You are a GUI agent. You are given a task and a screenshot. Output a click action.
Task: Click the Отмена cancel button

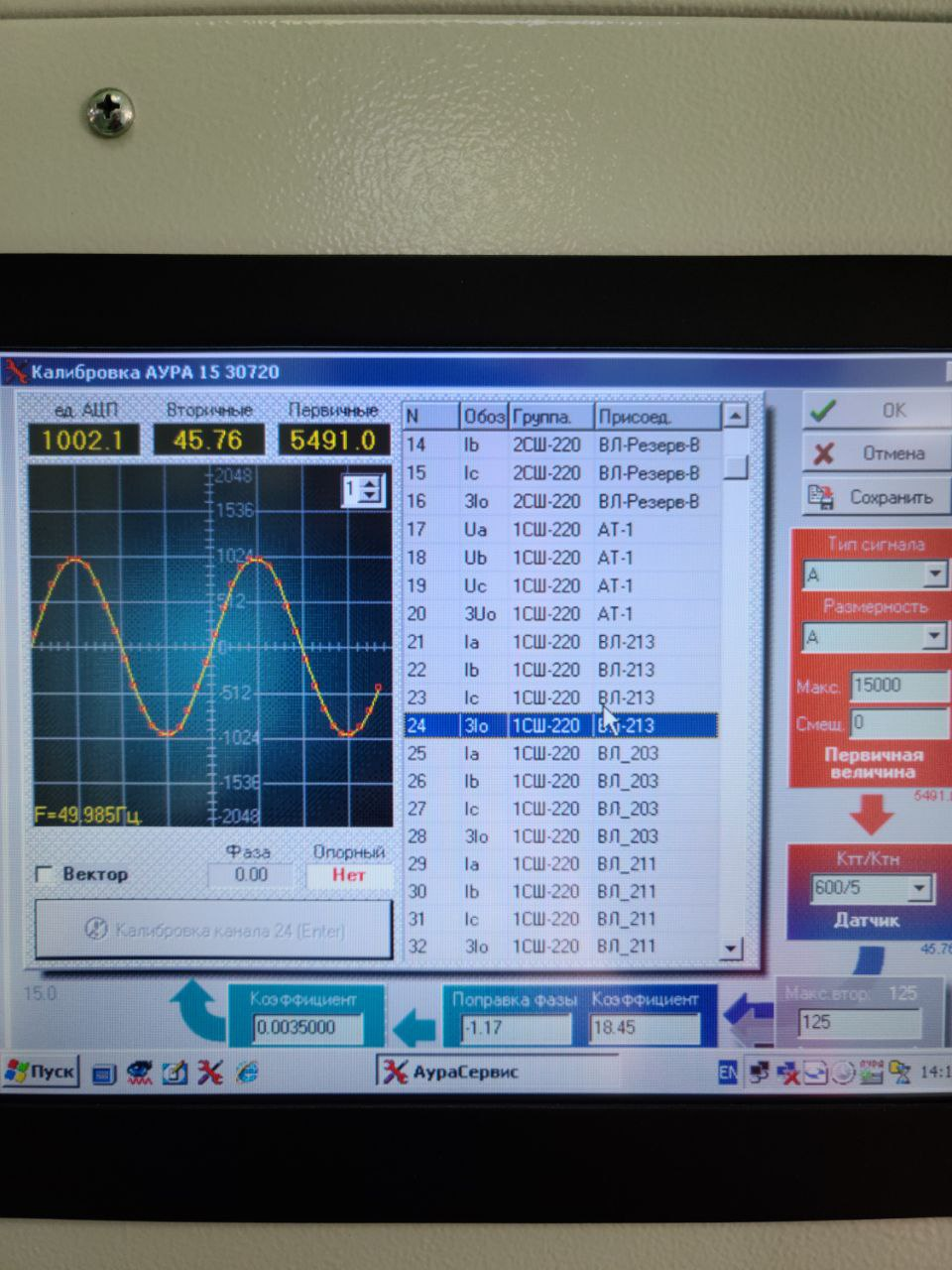click(875, 453)
